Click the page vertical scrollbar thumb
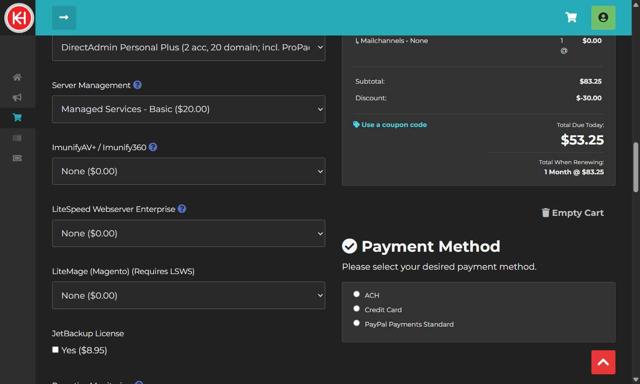Image resolution: width=640 pixels, height=384 pixels. coord(636,166)
